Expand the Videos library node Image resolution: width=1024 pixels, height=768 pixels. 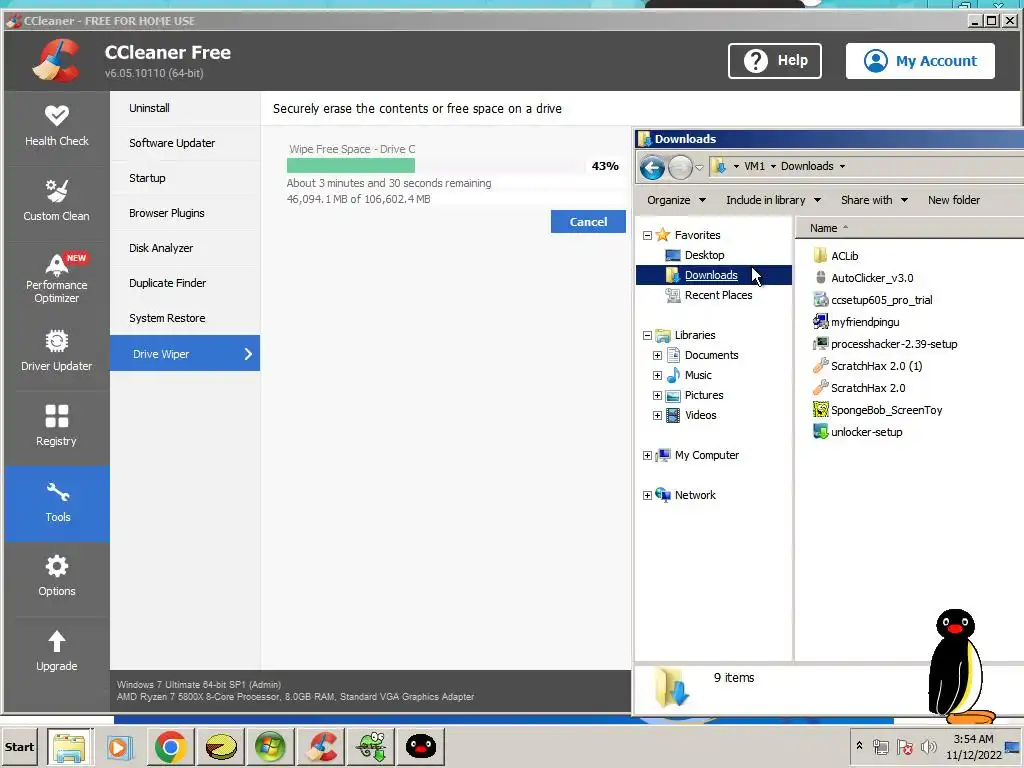tap(658, 415)
